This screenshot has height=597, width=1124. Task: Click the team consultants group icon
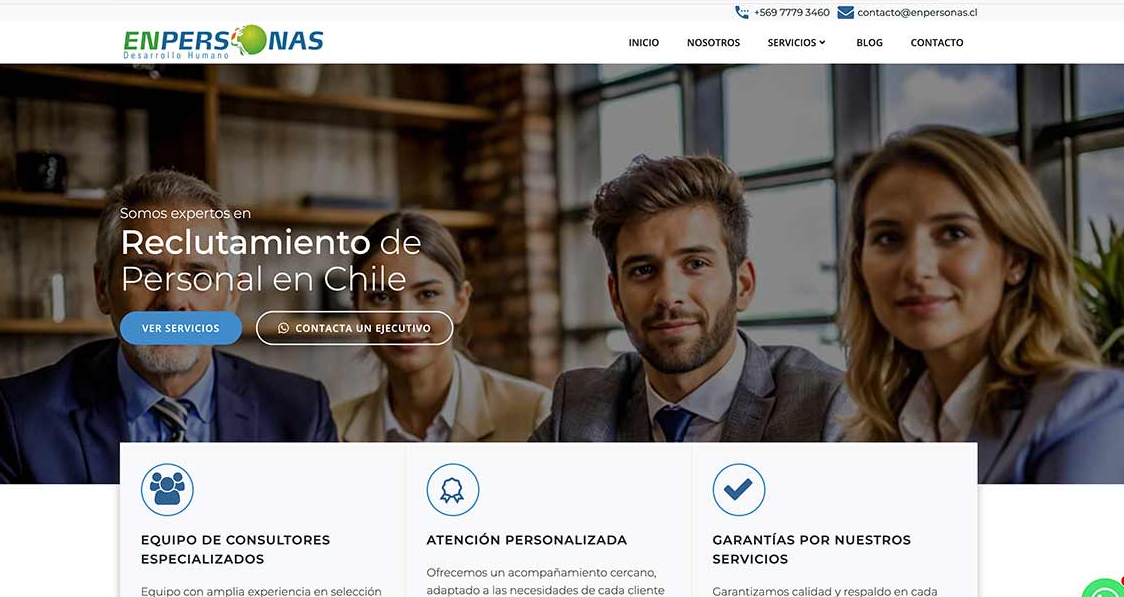pyautogui.click(x=167, y=489)
